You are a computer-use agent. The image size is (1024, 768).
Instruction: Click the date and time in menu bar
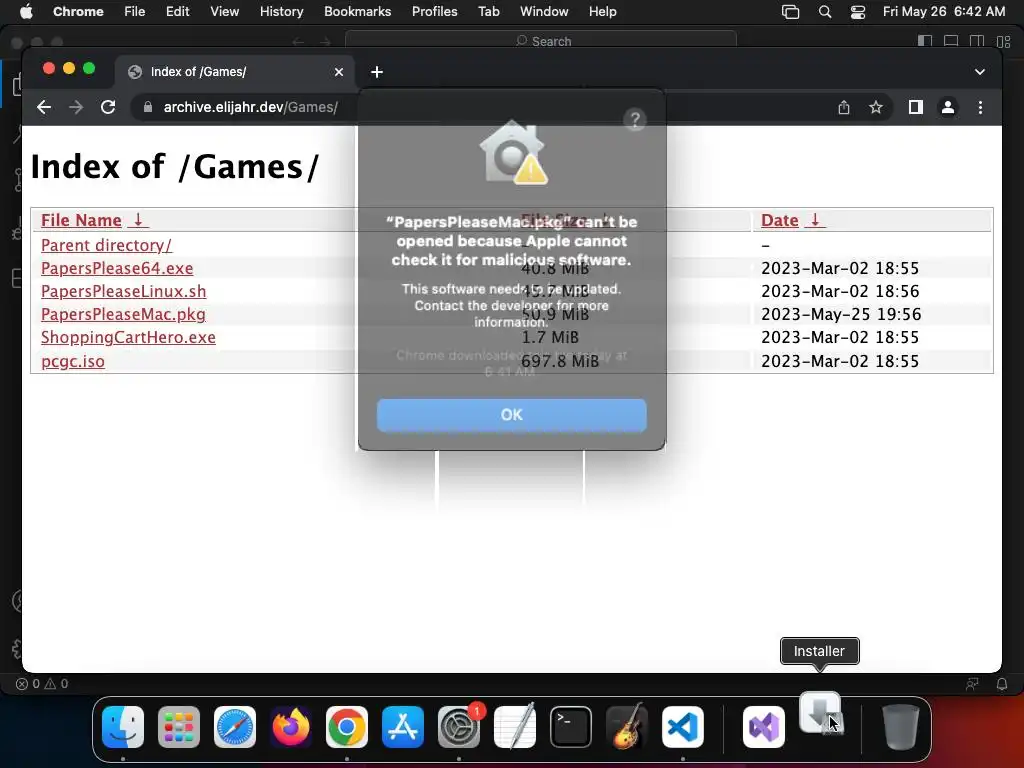coord(944,12)
